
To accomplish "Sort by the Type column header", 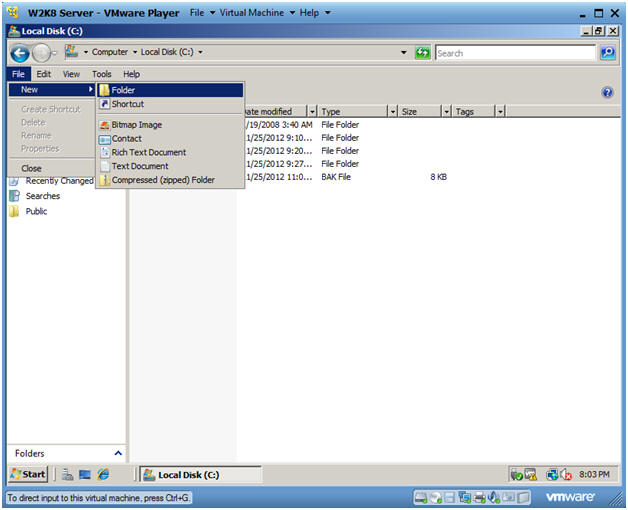I will click(x=353, y=111).
